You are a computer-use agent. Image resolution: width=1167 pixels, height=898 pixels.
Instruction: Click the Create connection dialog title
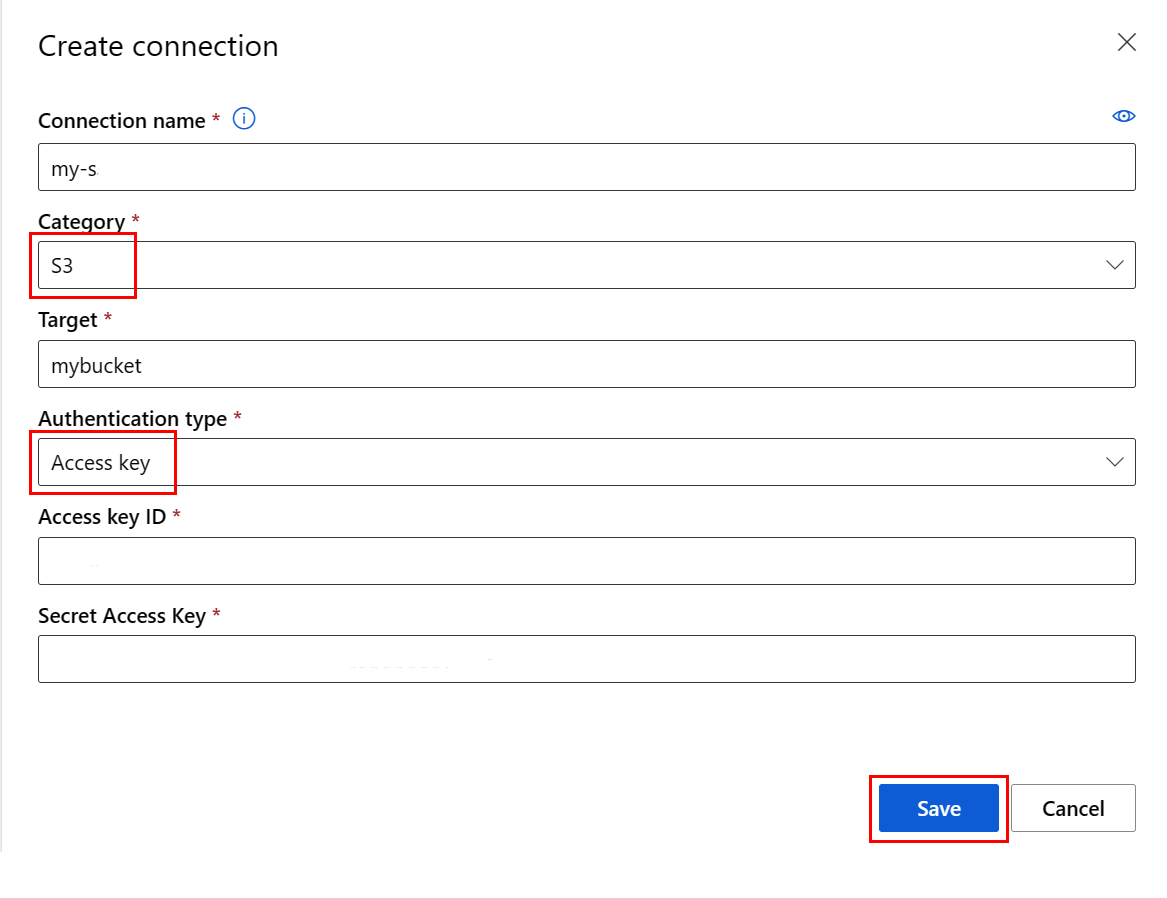click(x=158, y=46)
